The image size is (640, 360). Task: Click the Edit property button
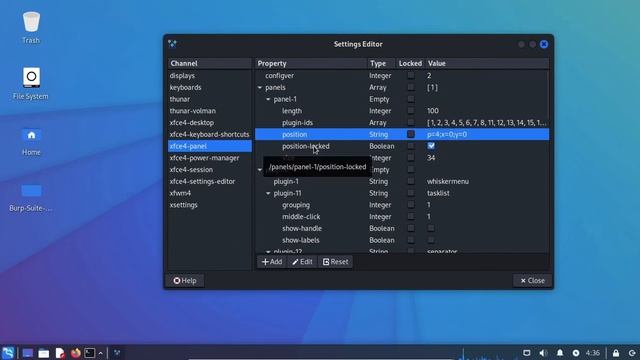[302, 262]
